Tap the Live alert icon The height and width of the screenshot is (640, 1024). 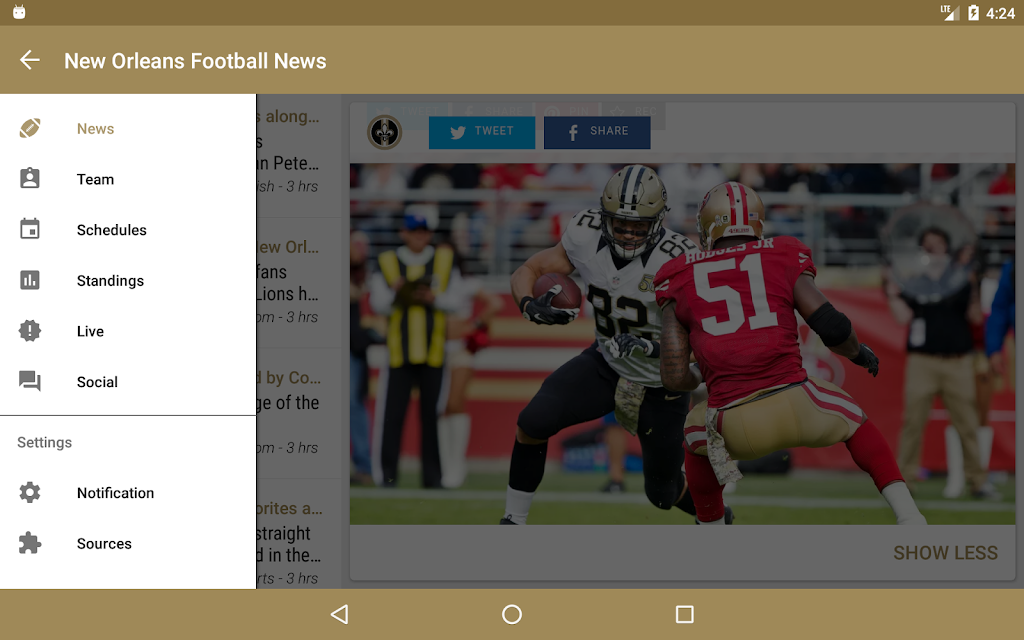[x=29, y=330]
